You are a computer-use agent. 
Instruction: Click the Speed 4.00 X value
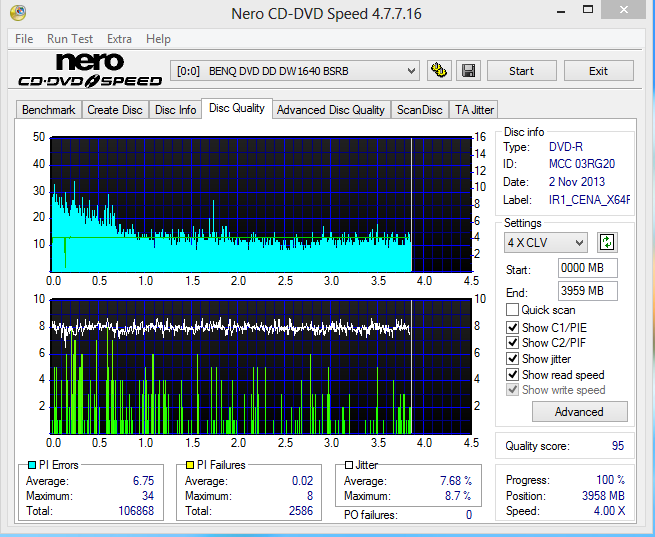609,511
